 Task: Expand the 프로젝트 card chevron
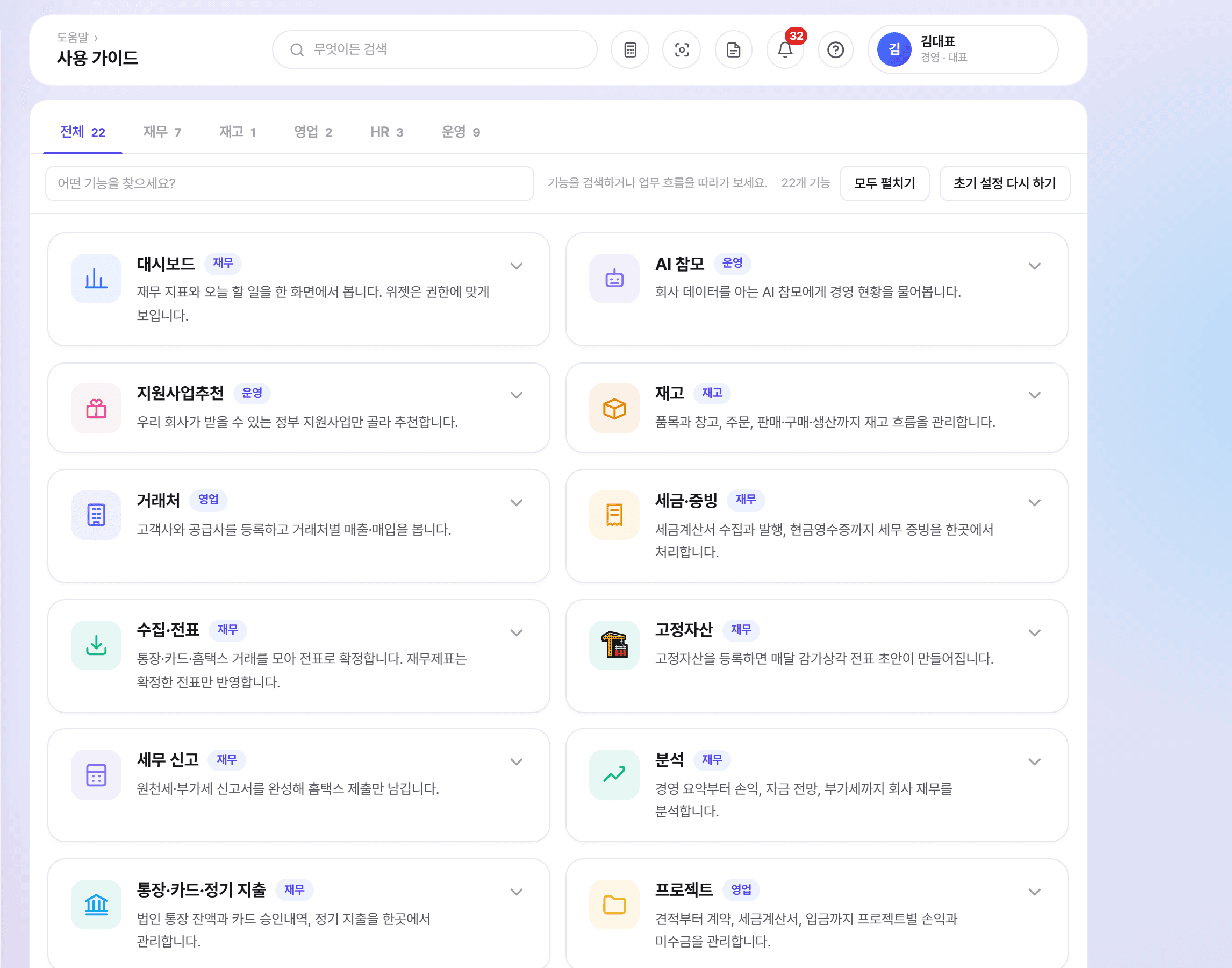pos(1034,892)
